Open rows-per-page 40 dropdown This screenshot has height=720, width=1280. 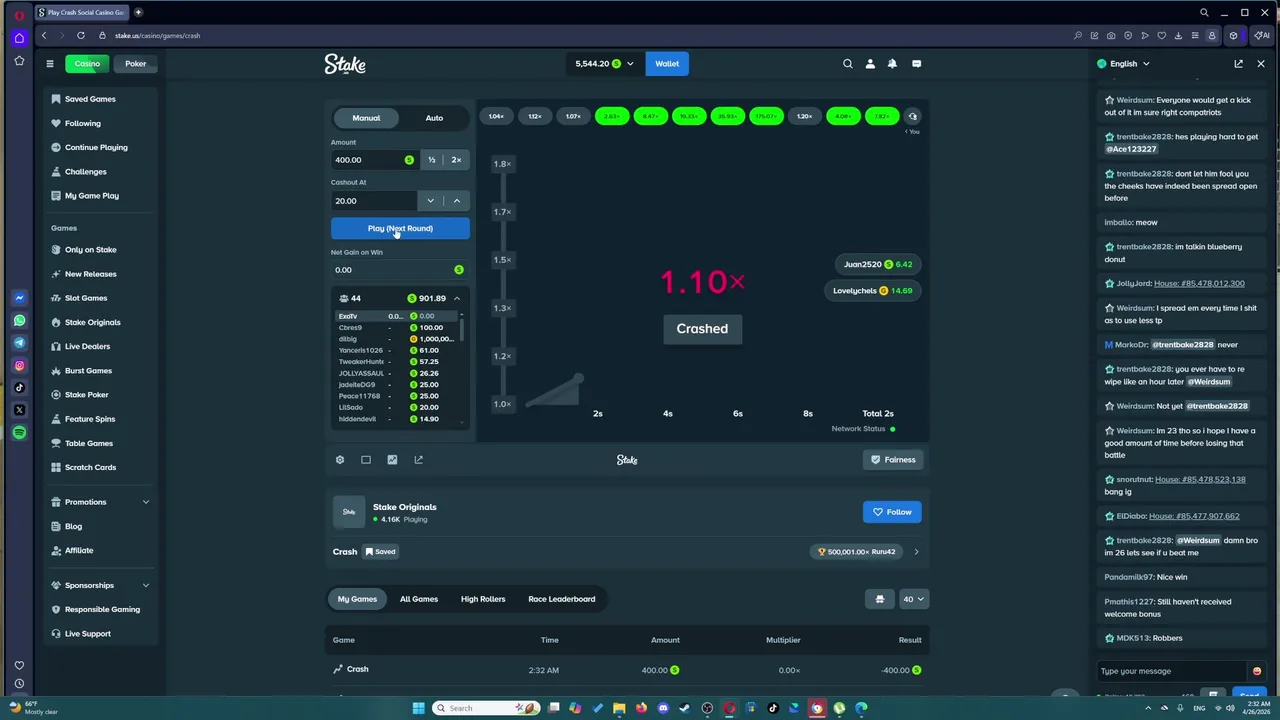pos(913,599)
